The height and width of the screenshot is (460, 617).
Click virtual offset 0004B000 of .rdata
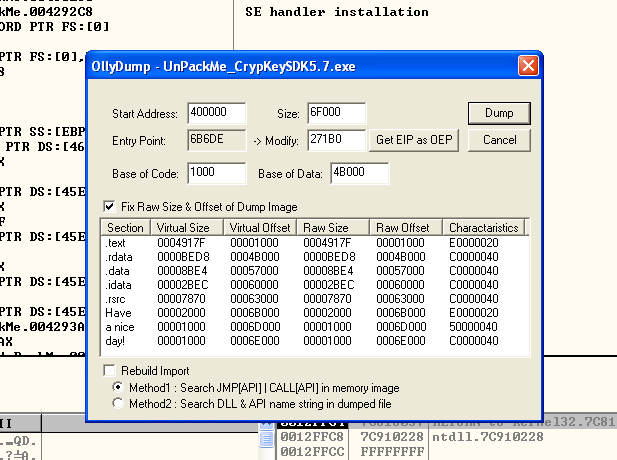coord(255,257)
